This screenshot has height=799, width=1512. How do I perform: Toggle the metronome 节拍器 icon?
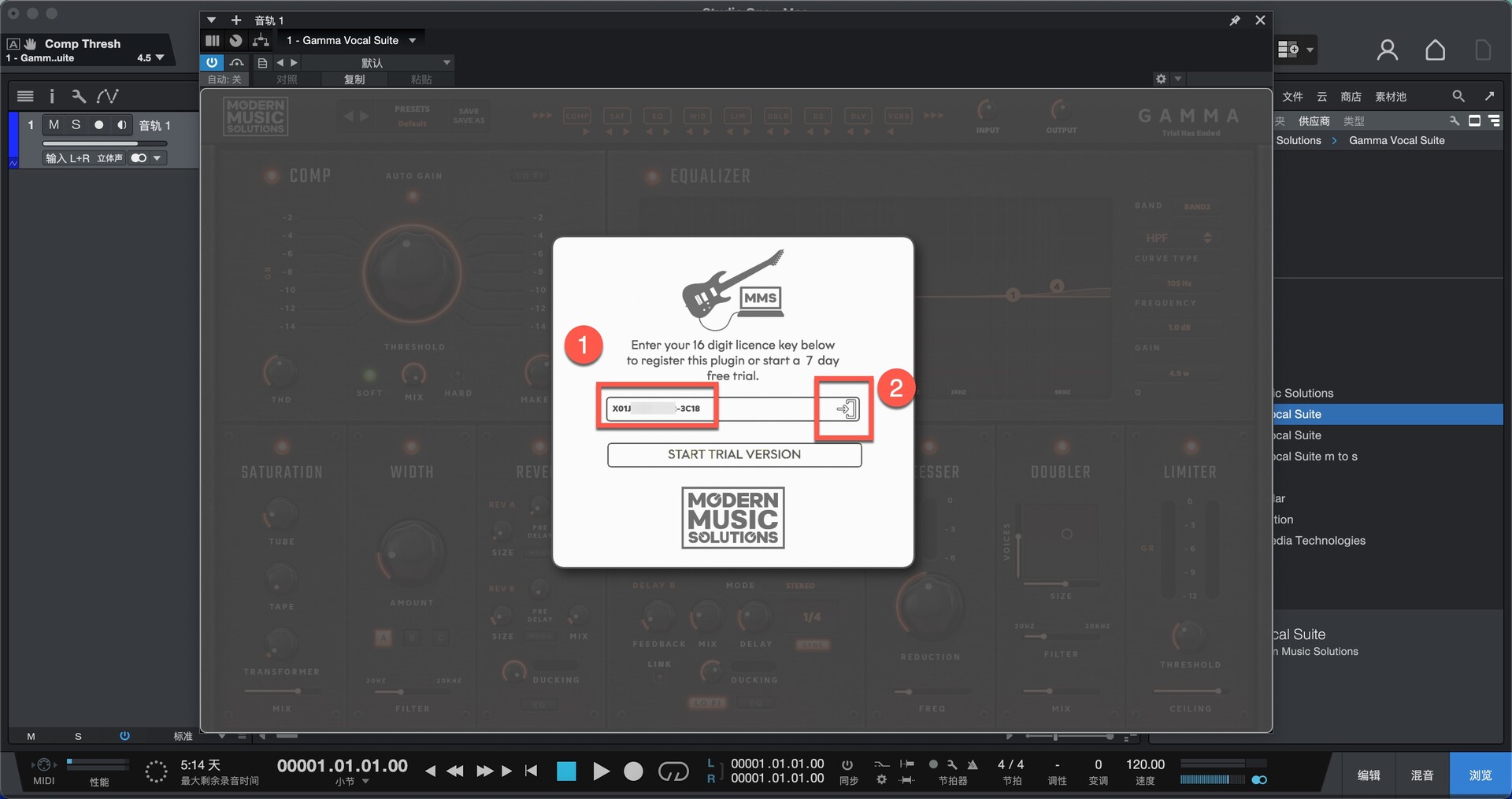coord(973,764)
